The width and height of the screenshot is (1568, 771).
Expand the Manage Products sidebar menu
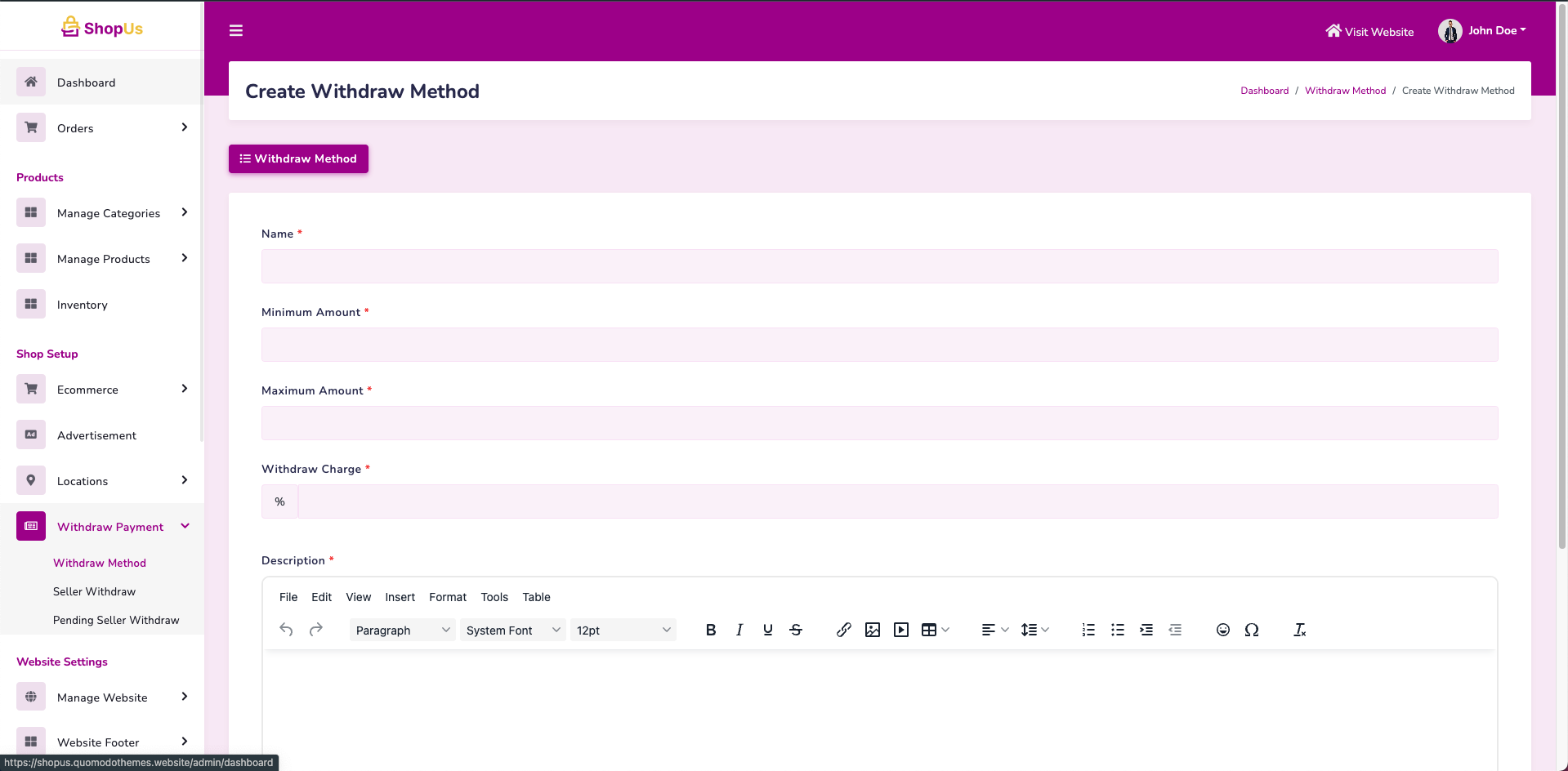(103, 259)
